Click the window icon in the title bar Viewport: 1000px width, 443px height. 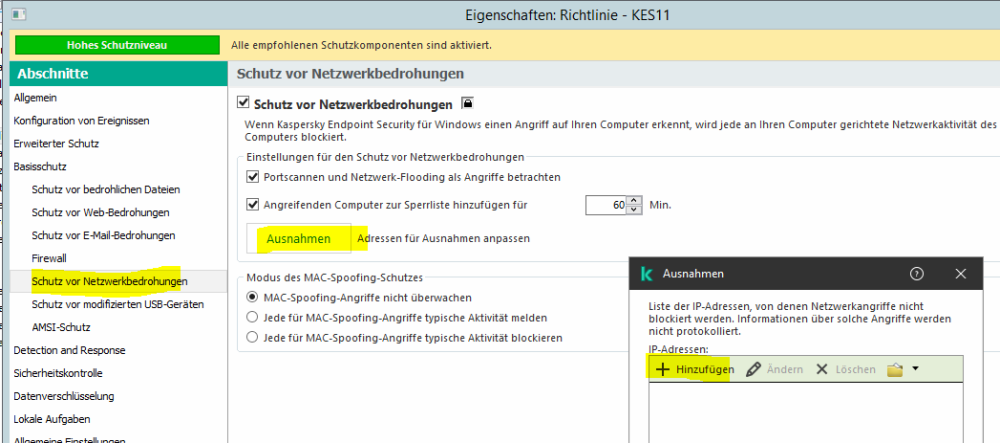tap(20, 12)
